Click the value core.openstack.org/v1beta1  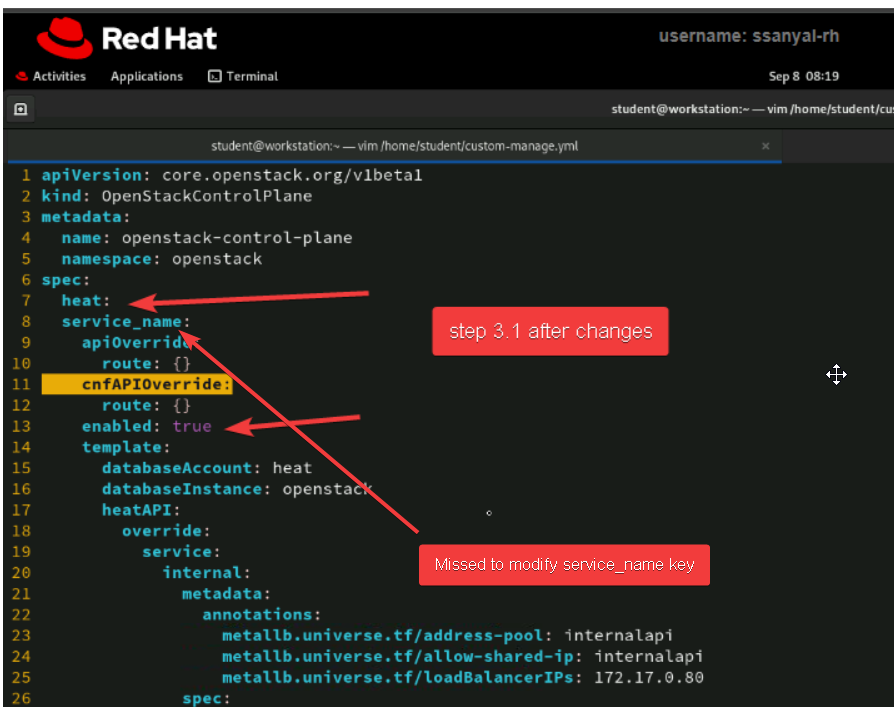pos(292,175)
